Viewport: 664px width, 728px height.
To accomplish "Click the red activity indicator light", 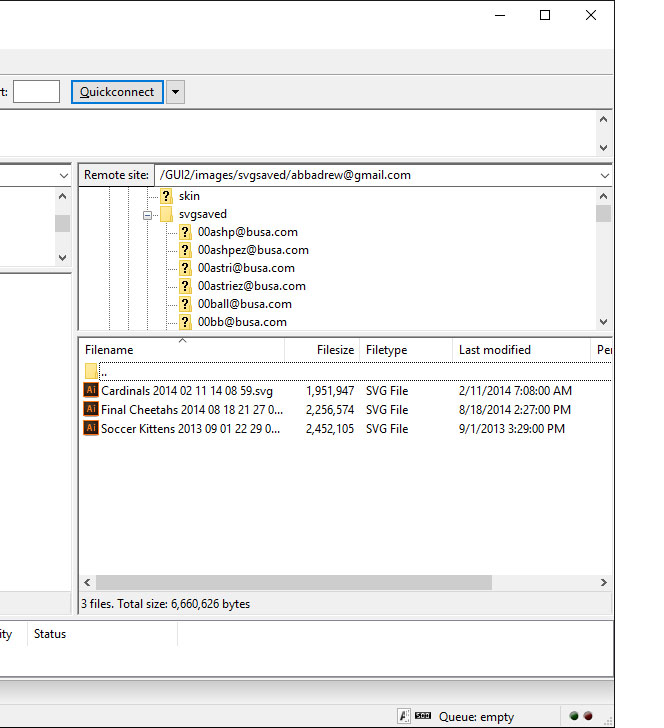I will 588,716.
